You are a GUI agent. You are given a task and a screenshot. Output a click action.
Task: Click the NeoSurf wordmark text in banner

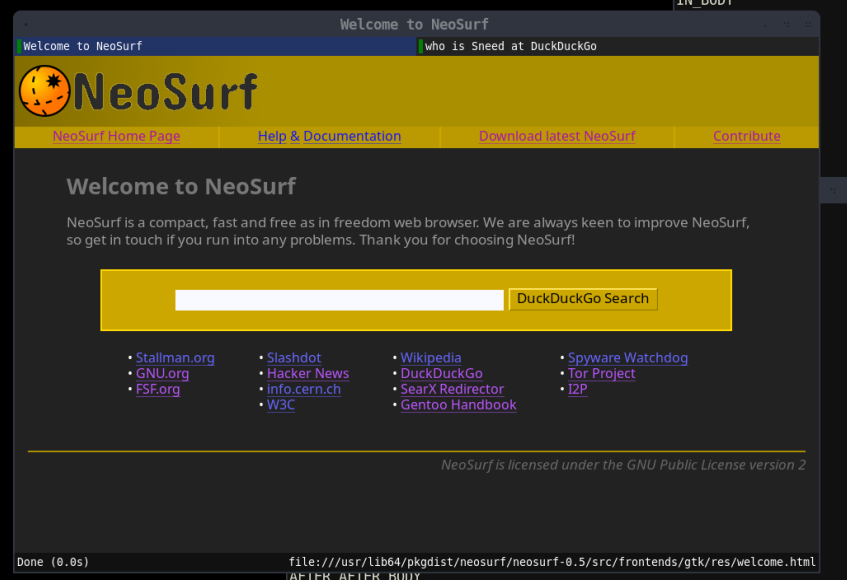[165, 92]
